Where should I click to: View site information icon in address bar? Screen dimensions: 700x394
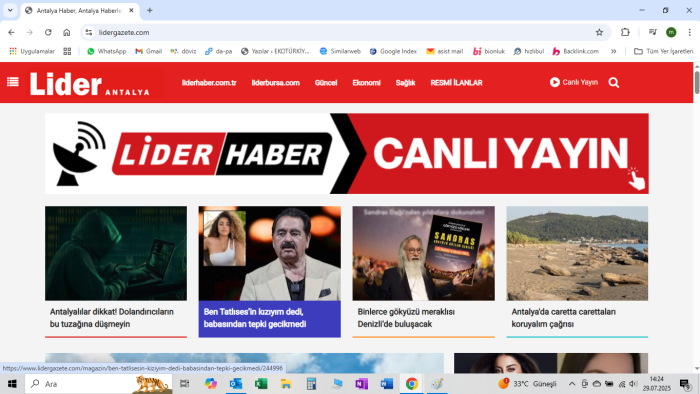tap(89, 32)
